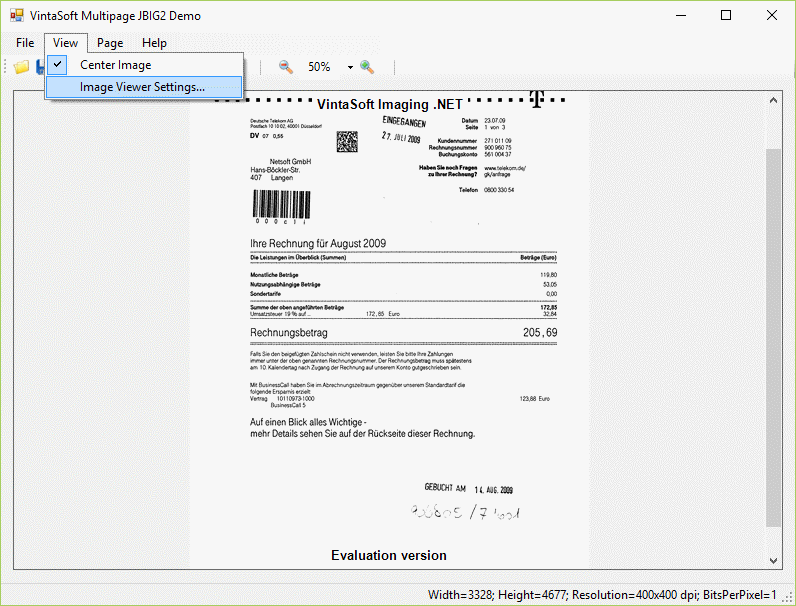Click the QR code on the document
796x606 pixels.
(x=347, y=141)
